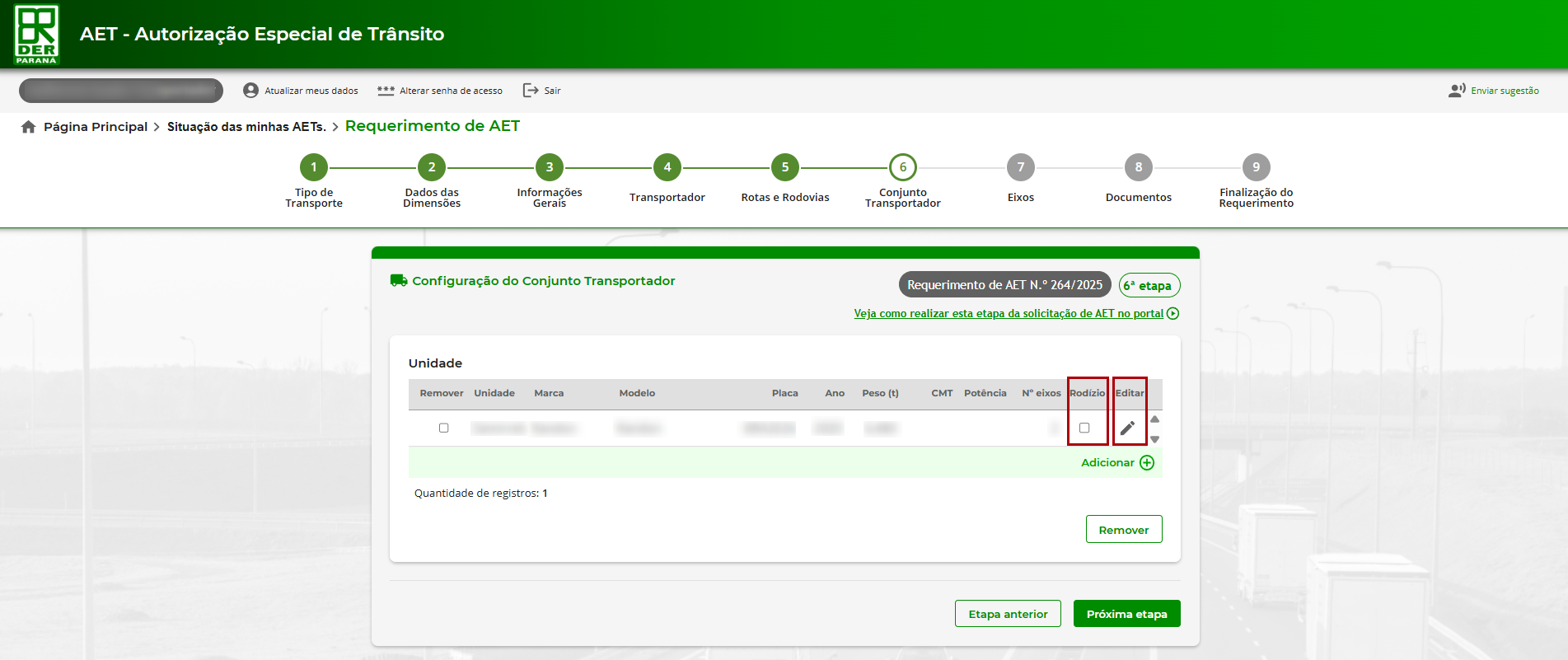This screenshot has height=660, width=1568.
Task: Click the Etapa anterior button
Action: coord(1008,614)
